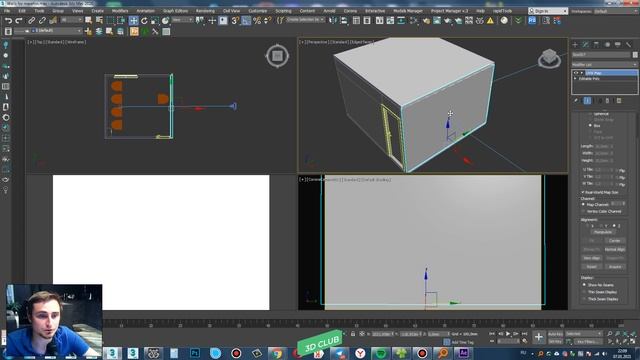Open the File menu
640x360 pixels.
(x=7, y=11)
